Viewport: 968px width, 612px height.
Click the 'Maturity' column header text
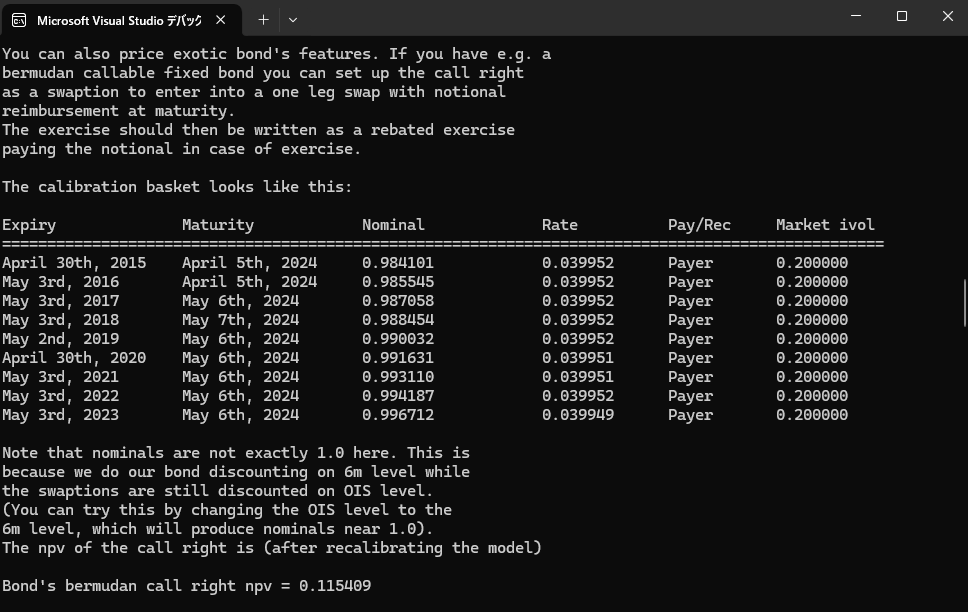218,225
